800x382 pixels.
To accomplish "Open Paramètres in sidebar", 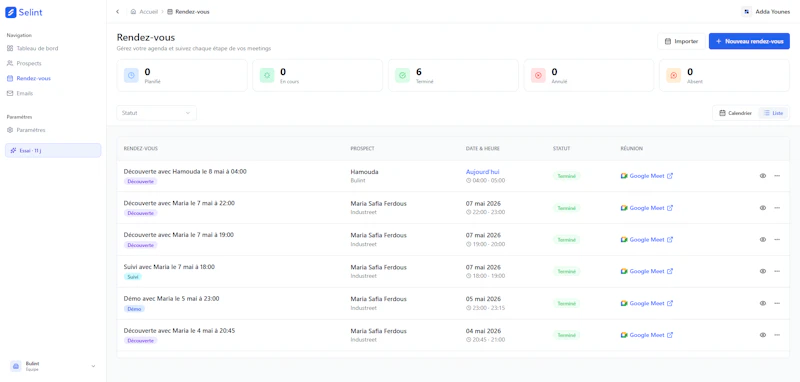I will 27,130.
